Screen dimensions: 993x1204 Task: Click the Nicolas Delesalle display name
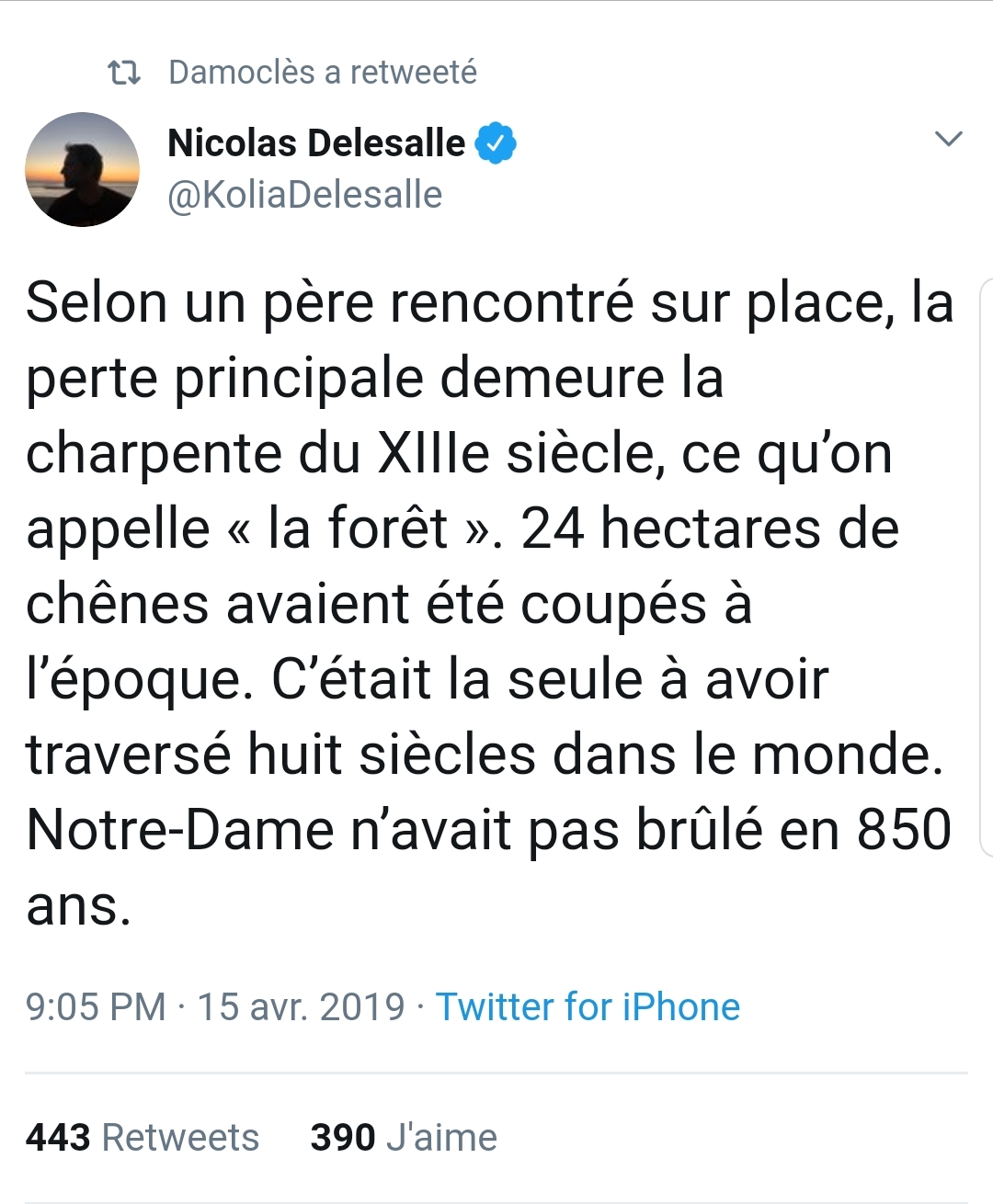[x=316, y=143]
